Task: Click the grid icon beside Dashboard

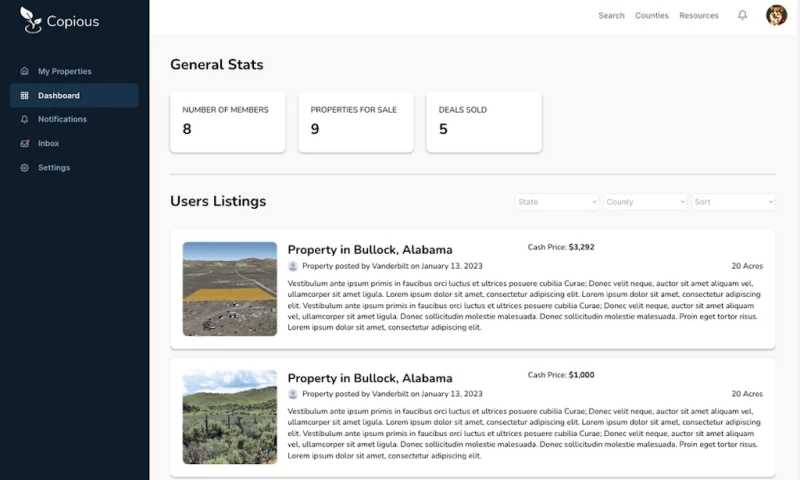Action: click(25, 96)
